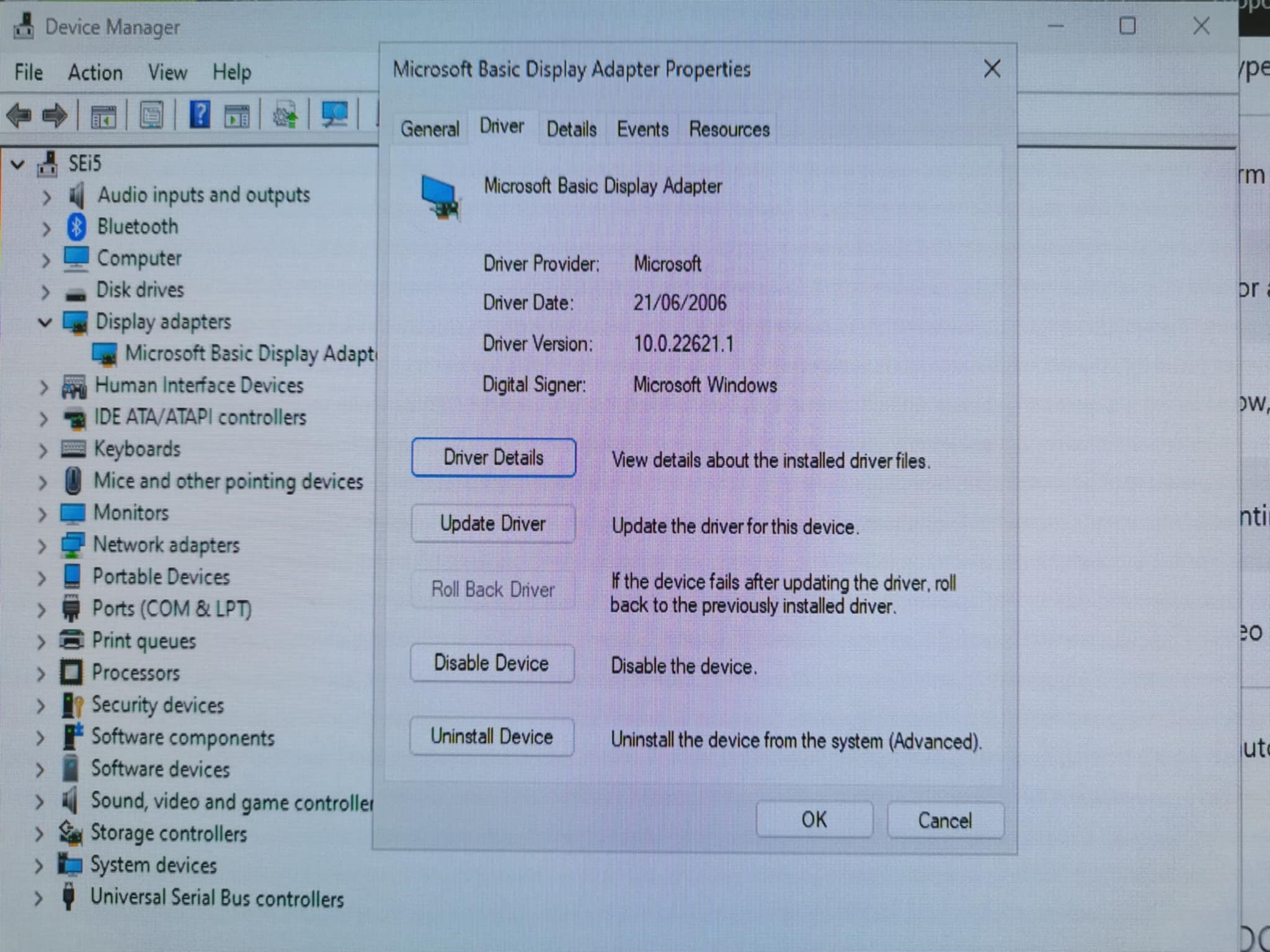The width and height of the screenshot is (1270, 952).
Task: Click OK in Properties dialog
Action: (814, 820)
